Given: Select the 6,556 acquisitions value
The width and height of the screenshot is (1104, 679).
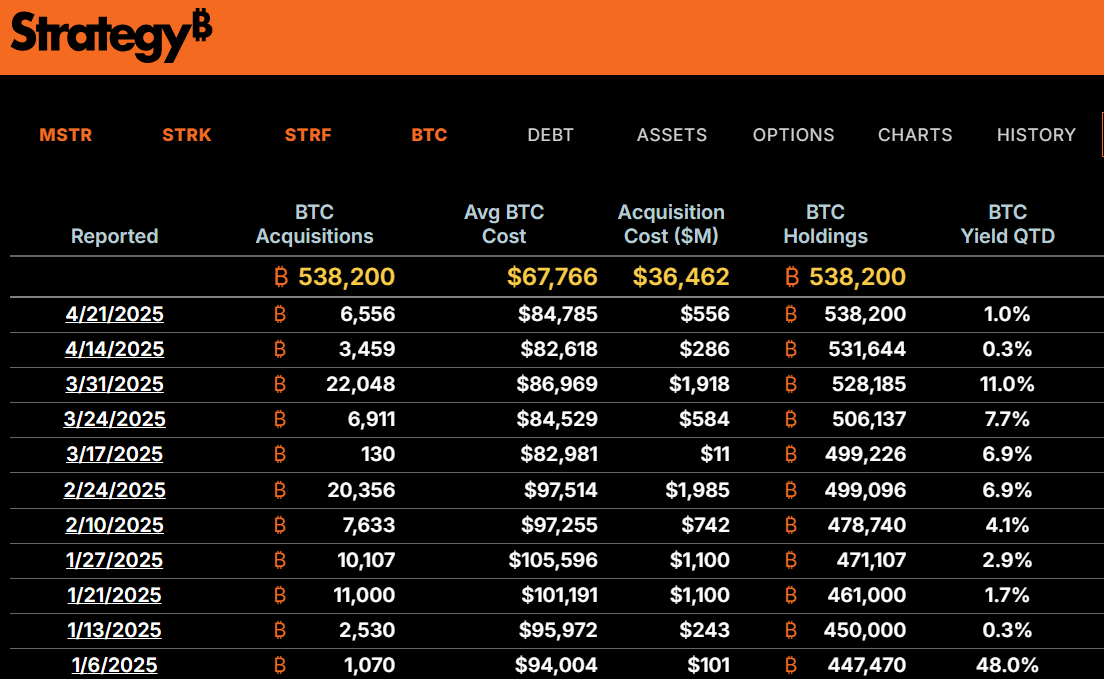Looking at the screenshot, I should [368, 314].
